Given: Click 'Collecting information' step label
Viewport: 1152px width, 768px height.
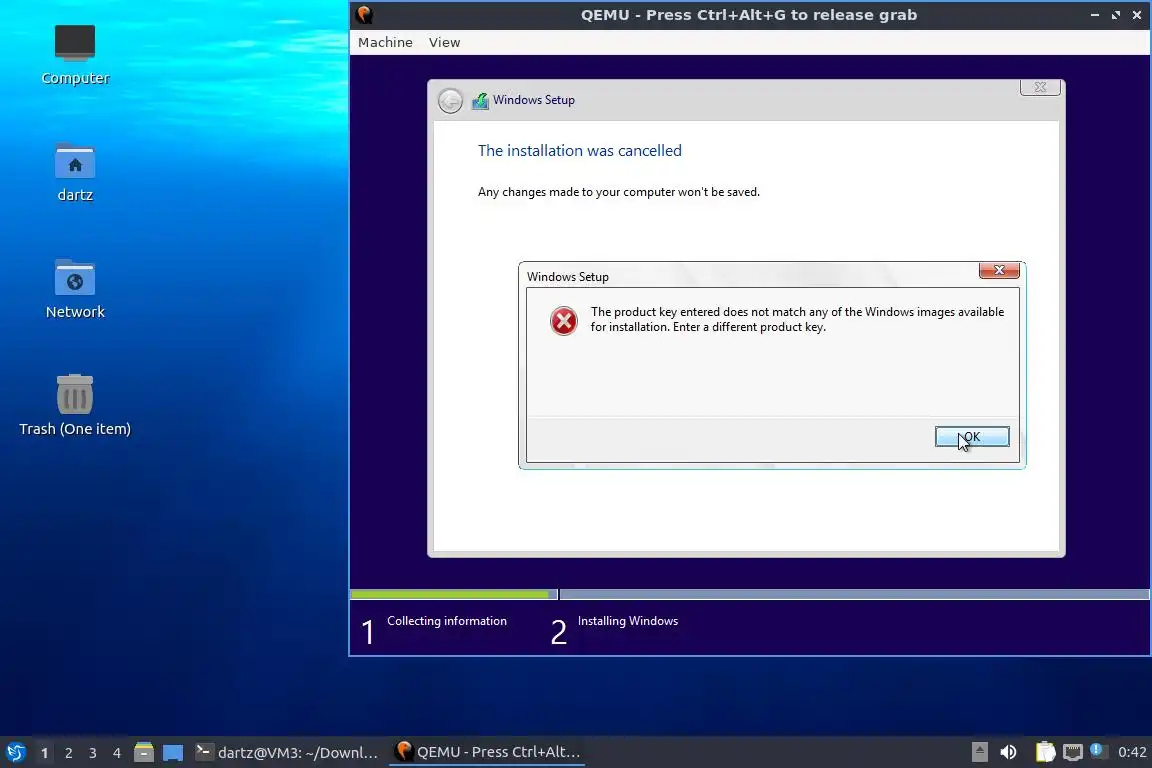Looking at the screenshot, I should 447,621.
